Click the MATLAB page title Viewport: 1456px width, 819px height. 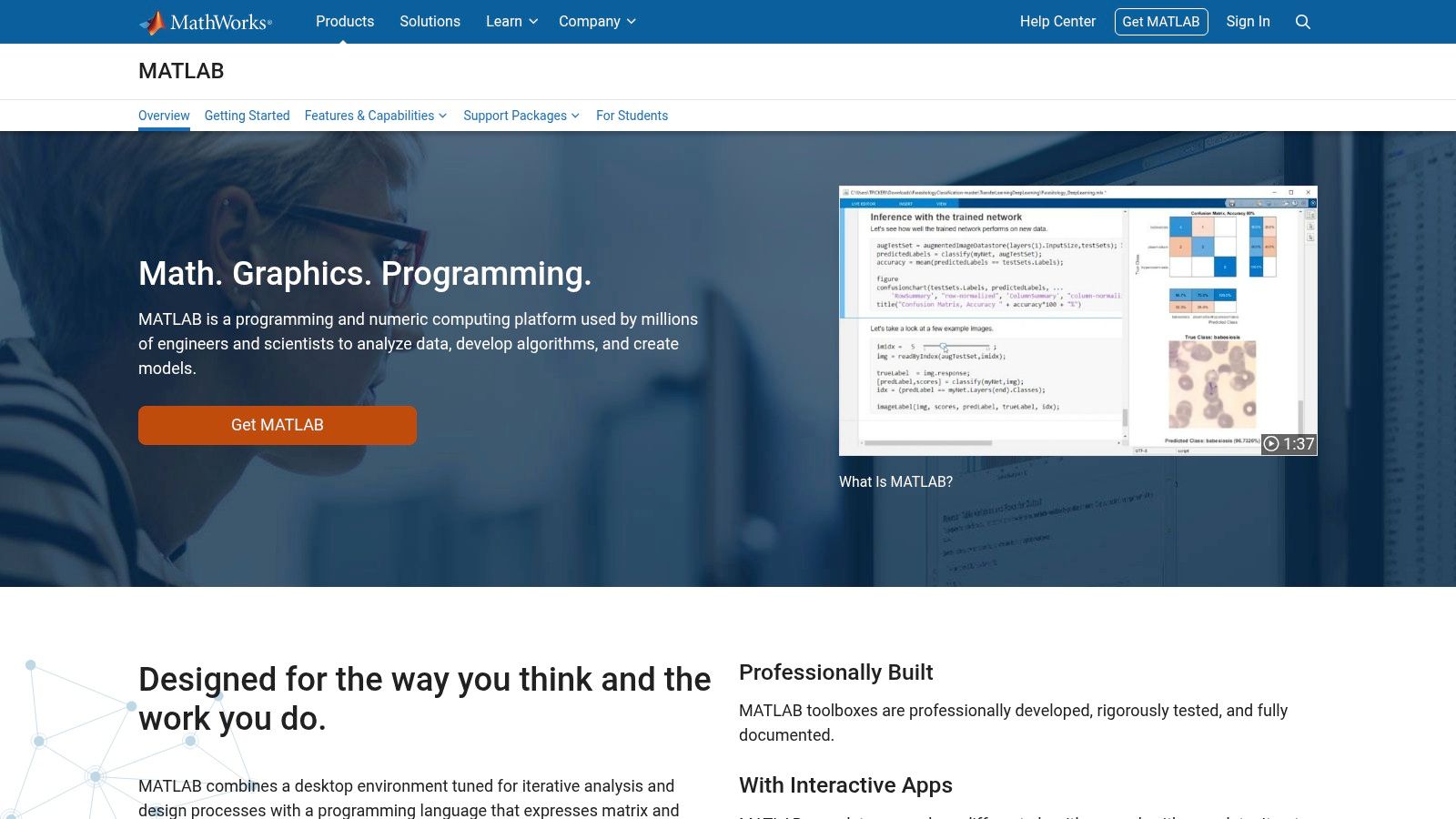coord(181,71)
